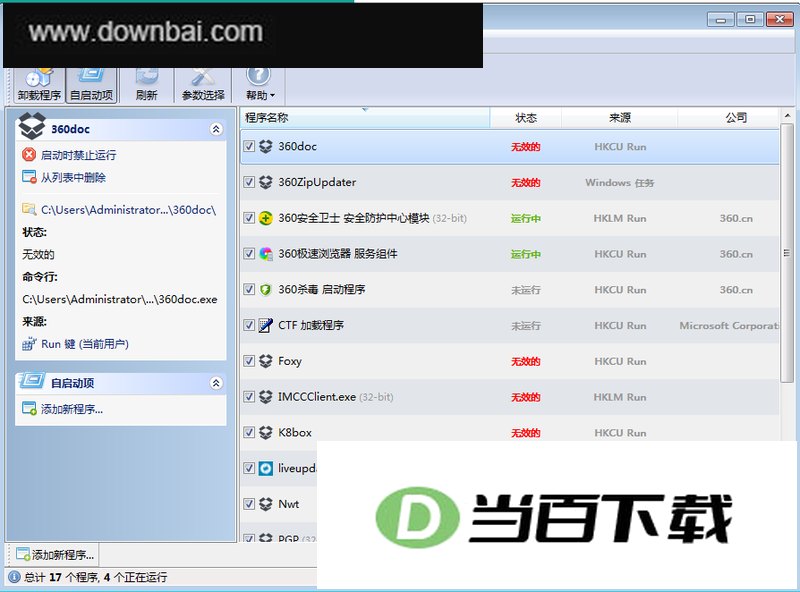800x592 pixels.
Task: Uncheck the IMCCClient.exe checkbox
Action: coord(249,397)
